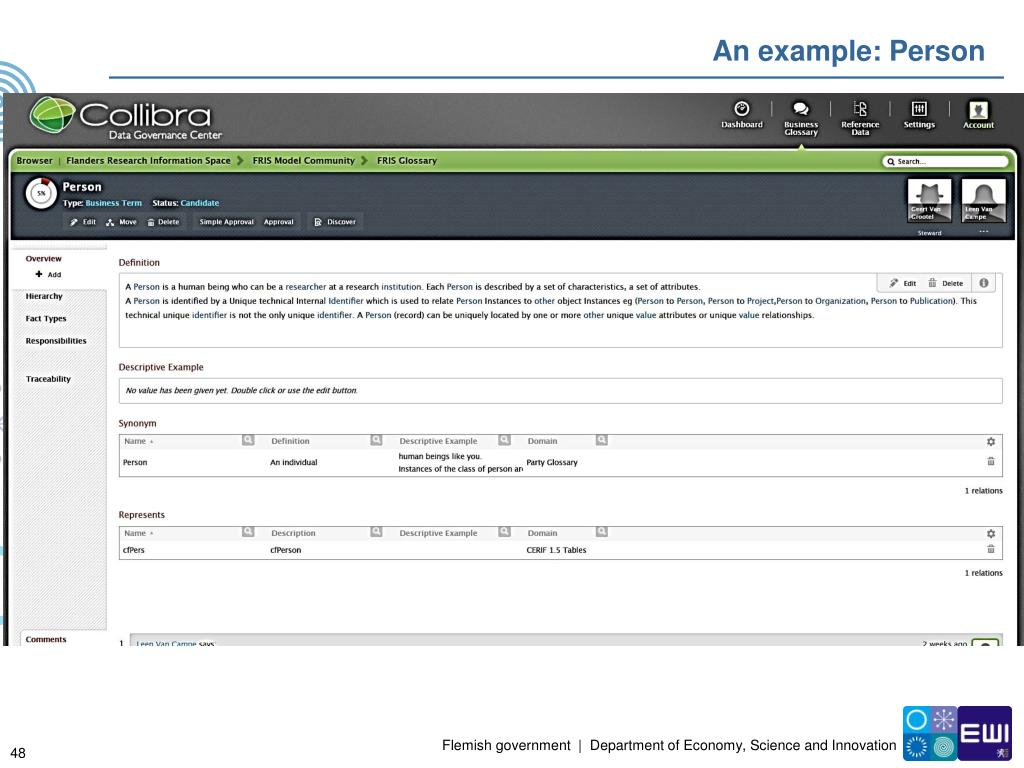Click the Simple Approval button
The height and width of the screenshot is (768, 1024).
pyautogui.click(x=226, y=222)
